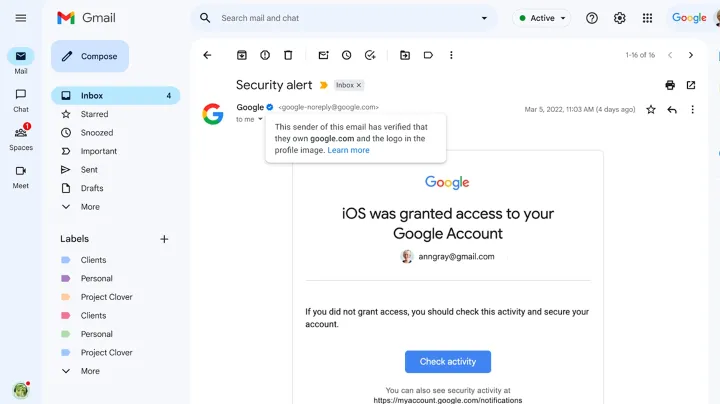
Task: Archive the Security alert email
Action: coord(242,55)
